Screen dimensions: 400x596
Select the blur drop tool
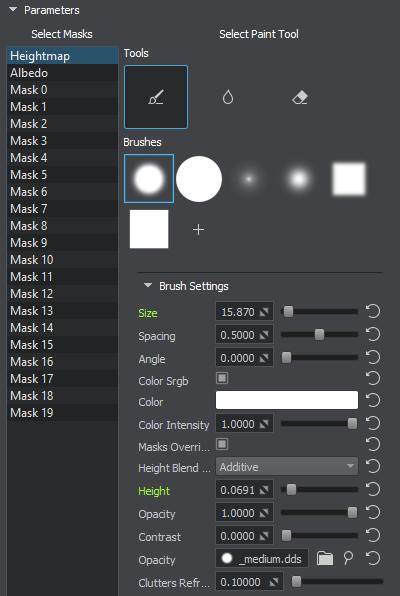coord(228,97)
